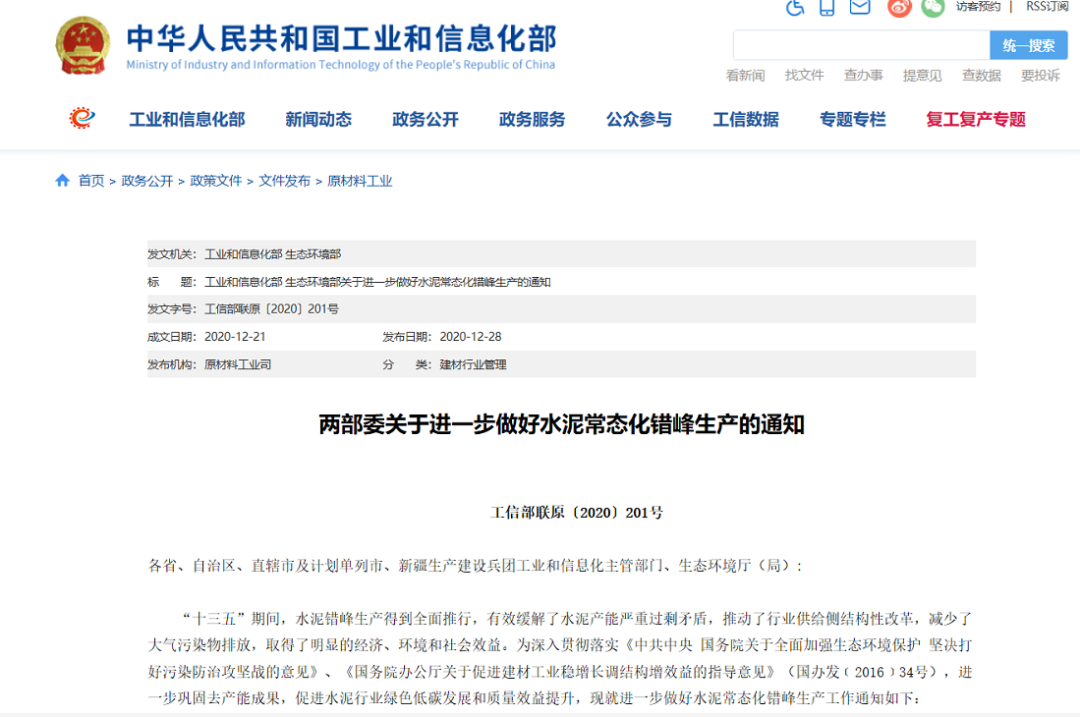
Task: Click the home icon in breadcrumb
Action: (62, 181)
